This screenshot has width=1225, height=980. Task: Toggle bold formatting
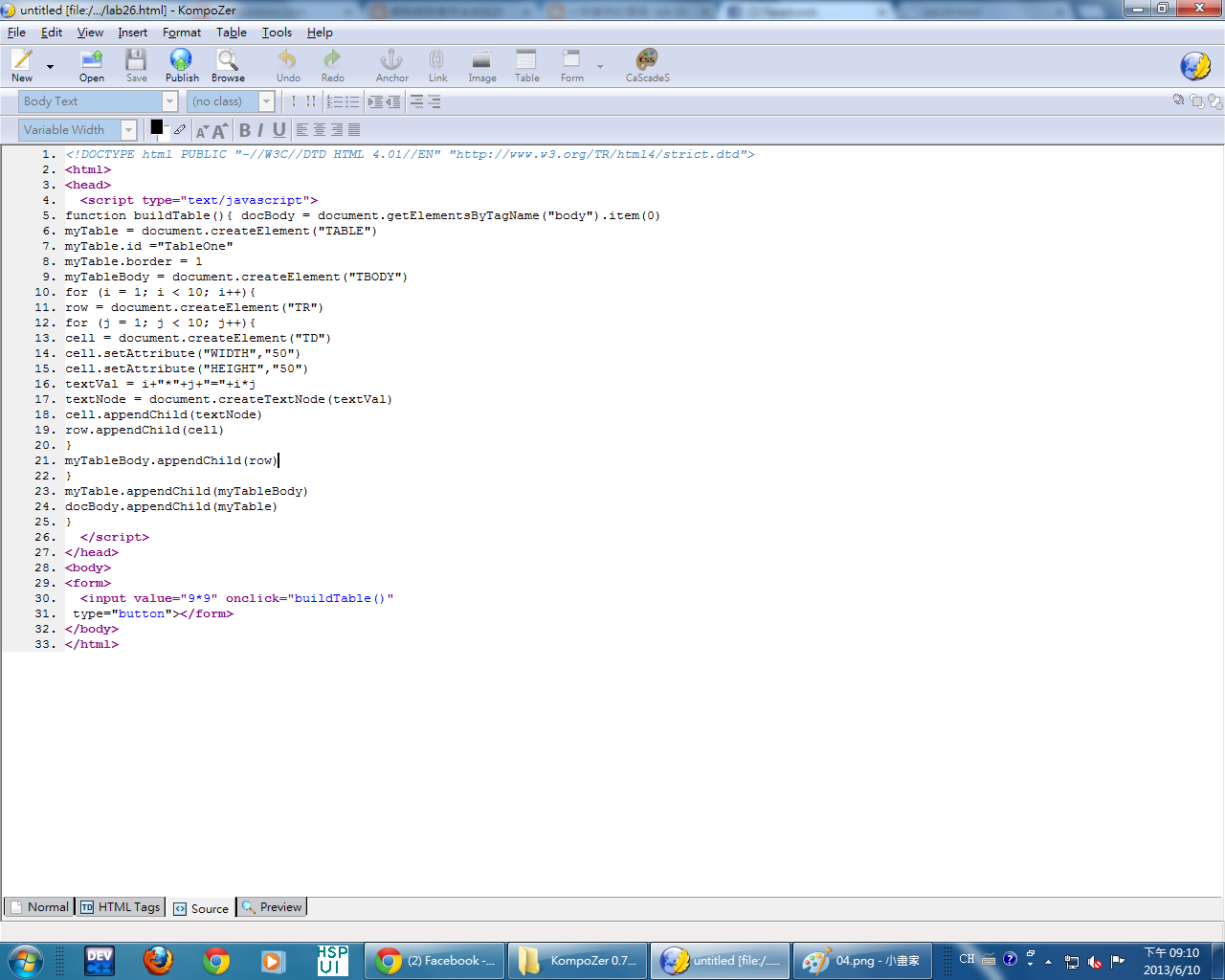point(245,130)
